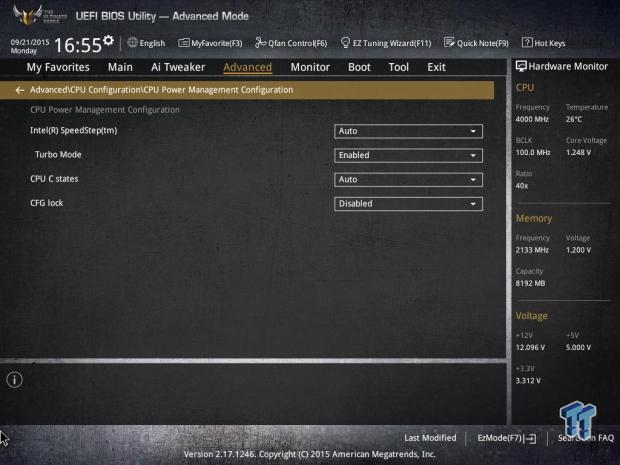Click the globe language icon
Image resolution: width=620 pixels, height=465 pixels.
point(132,43)
